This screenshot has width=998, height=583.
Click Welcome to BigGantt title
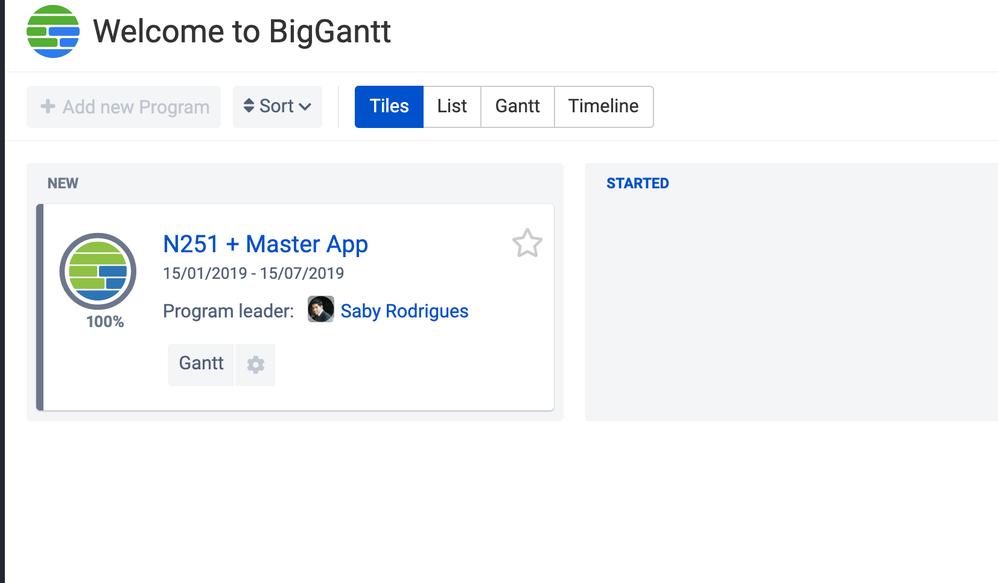pyautogui.click(x=242, y=31)
